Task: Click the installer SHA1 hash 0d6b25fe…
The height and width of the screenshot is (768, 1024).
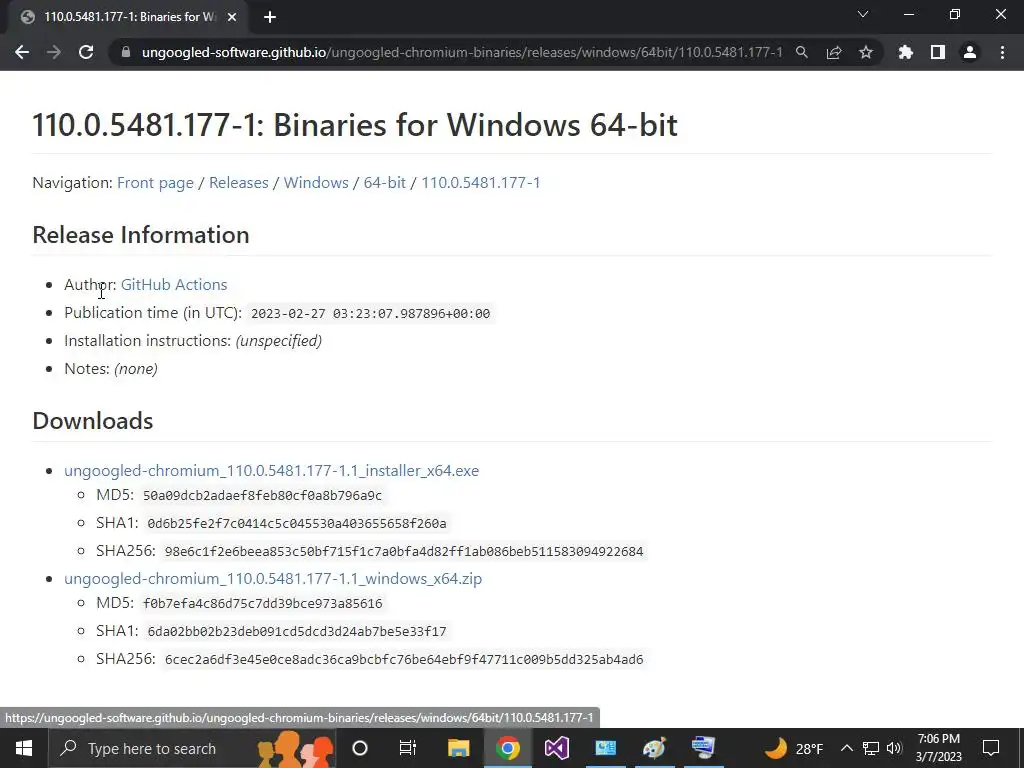Action: tap(297, 524)
